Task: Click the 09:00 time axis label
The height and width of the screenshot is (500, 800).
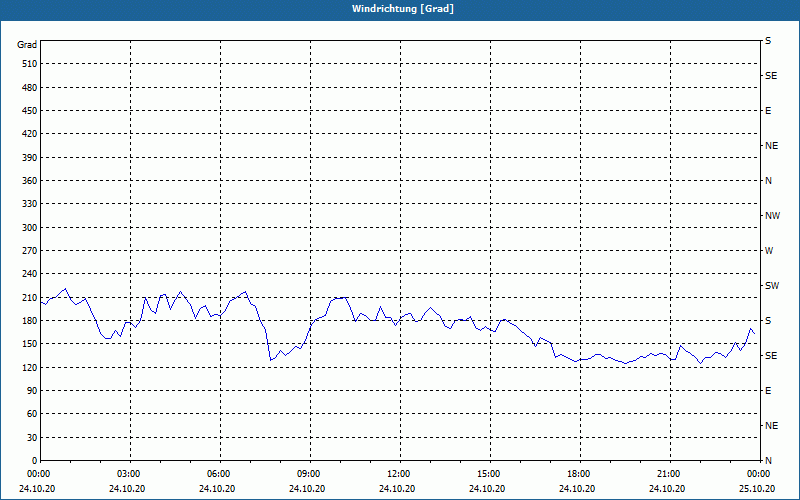Action: pyautogui.click(x=310, y=474)
